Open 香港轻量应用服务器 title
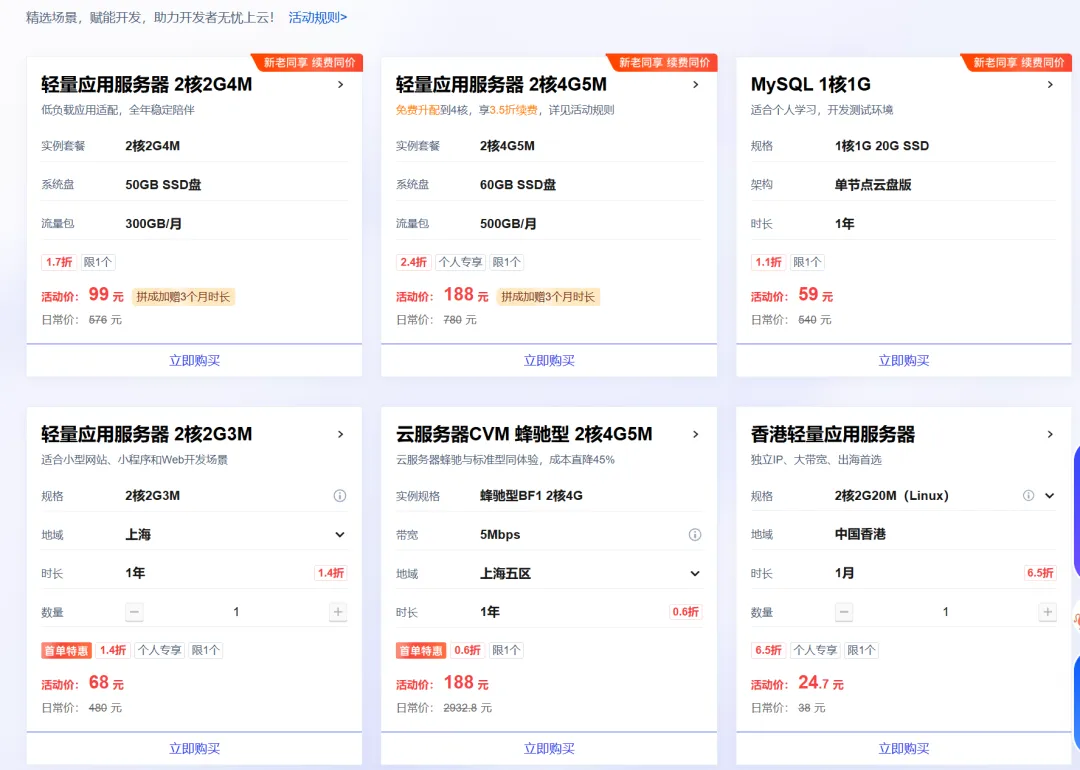The width and height of the screenshot is (1080, 770). pos(833,435)
